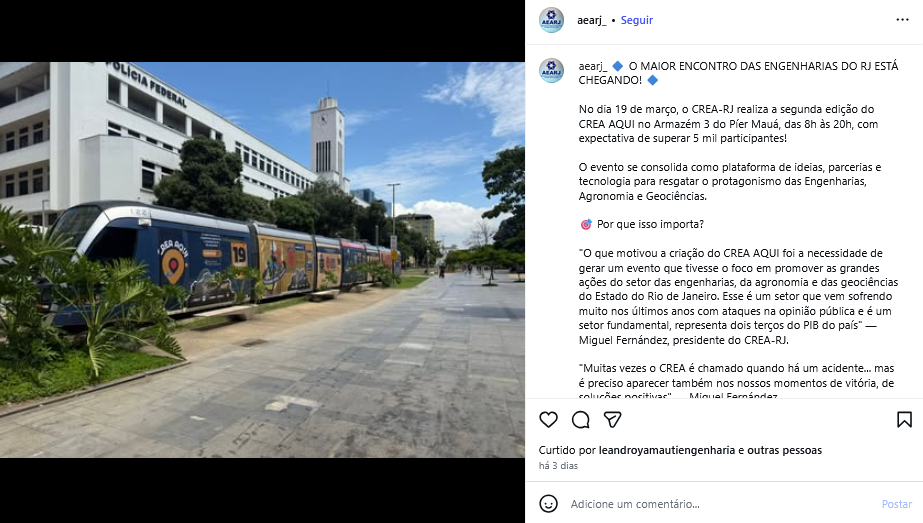The image size is (923, 523).
Task: Save post with the bookmark icon
Action: pyautogui.click(x=904, y=419)
